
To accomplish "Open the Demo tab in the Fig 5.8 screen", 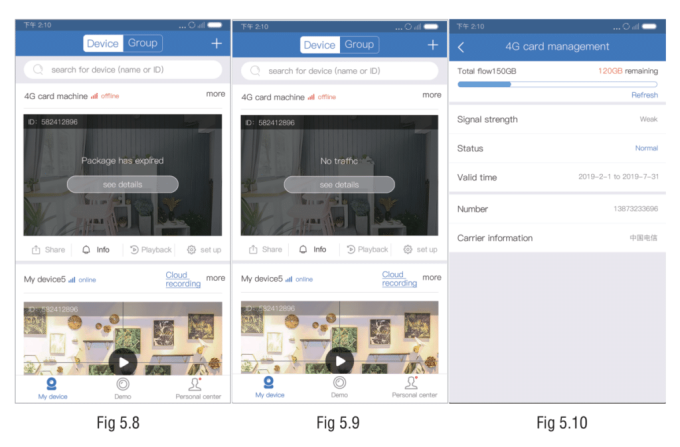I will (122, 387).
